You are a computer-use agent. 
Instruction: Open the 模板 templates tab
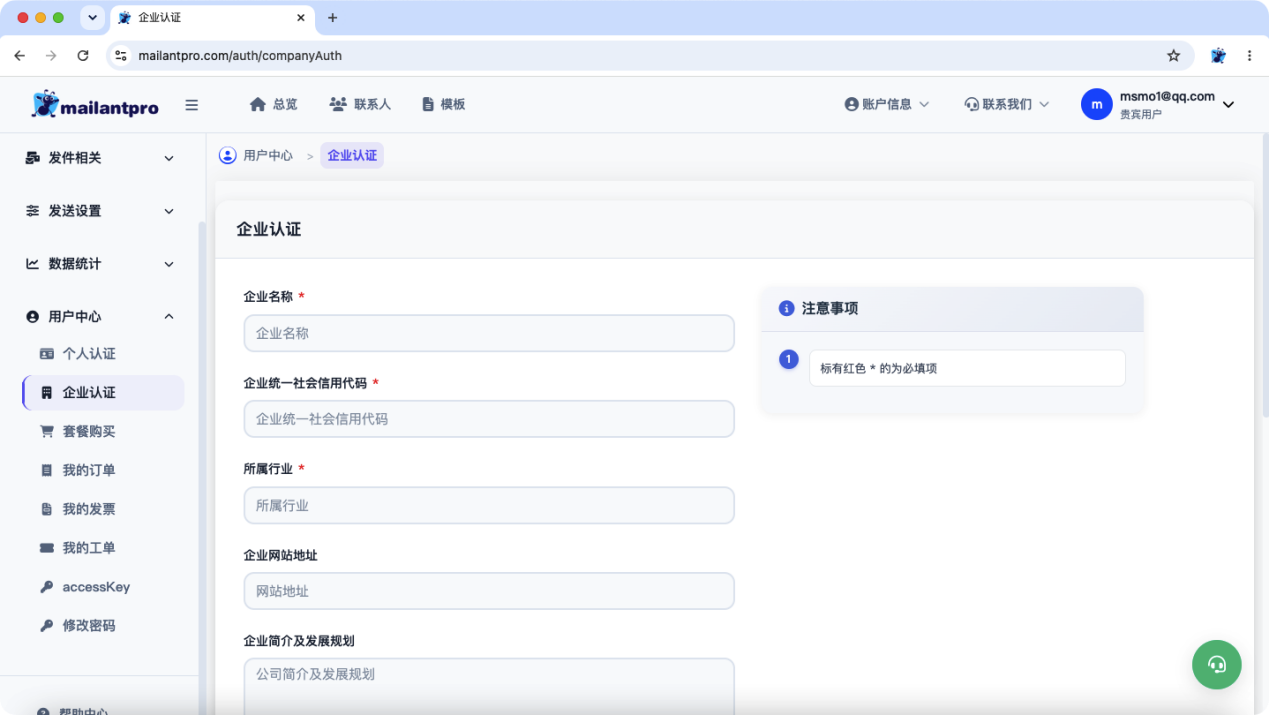443,104
